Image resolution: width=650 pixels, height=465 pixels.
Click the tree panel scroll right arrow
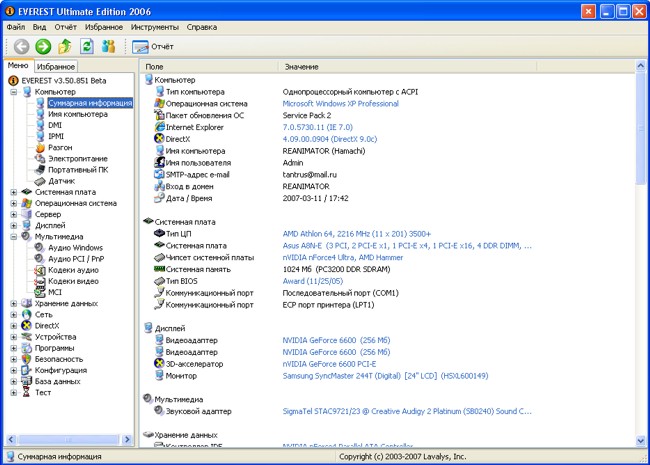(x=127, y=439)
